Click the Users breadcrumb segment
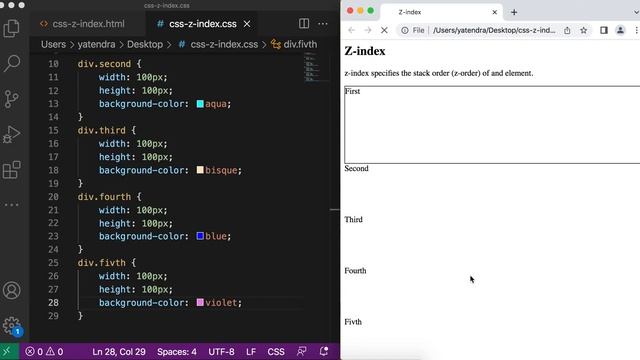640x360 pixels. [x=53, y=44]
